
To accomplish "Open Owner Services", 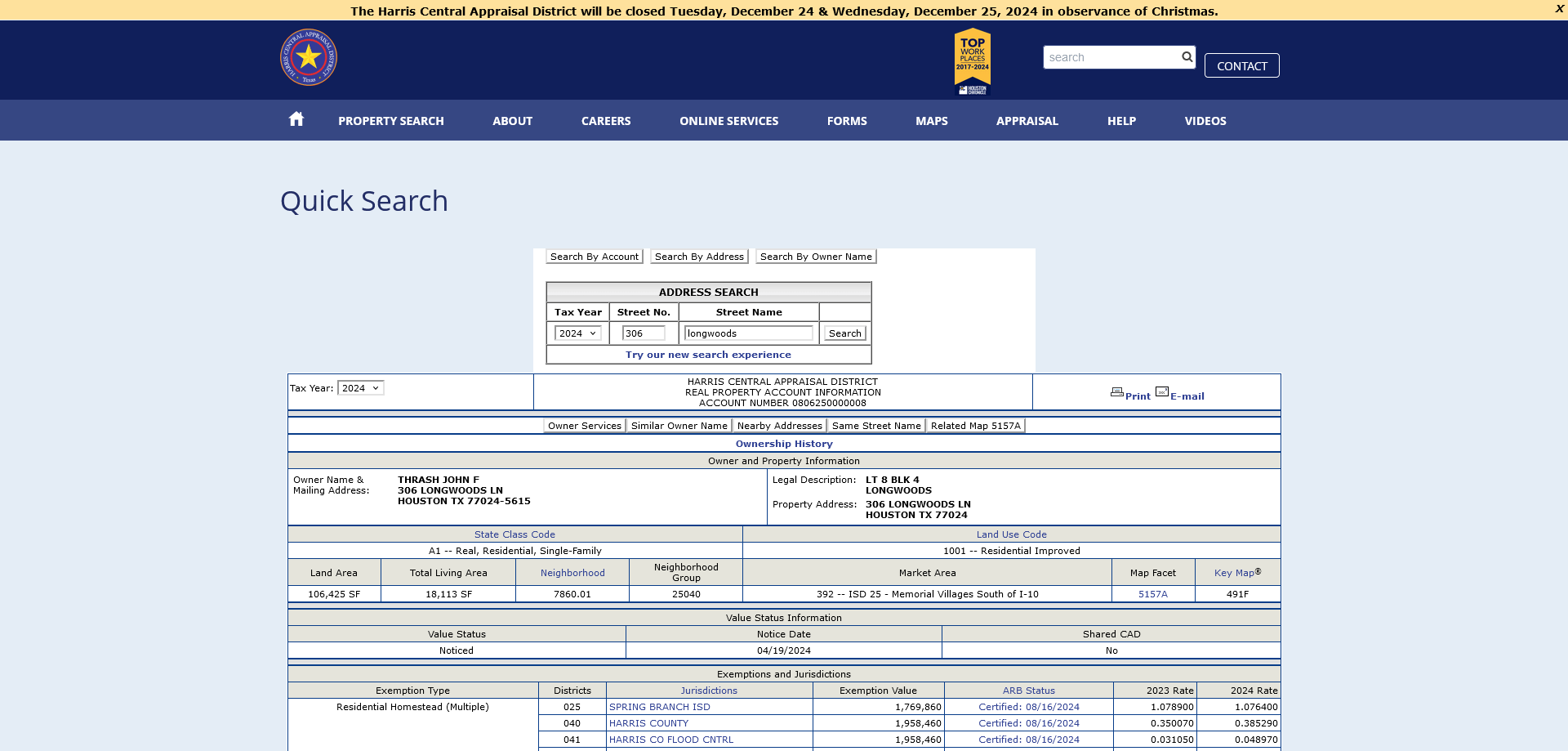I will click(585, 426).
